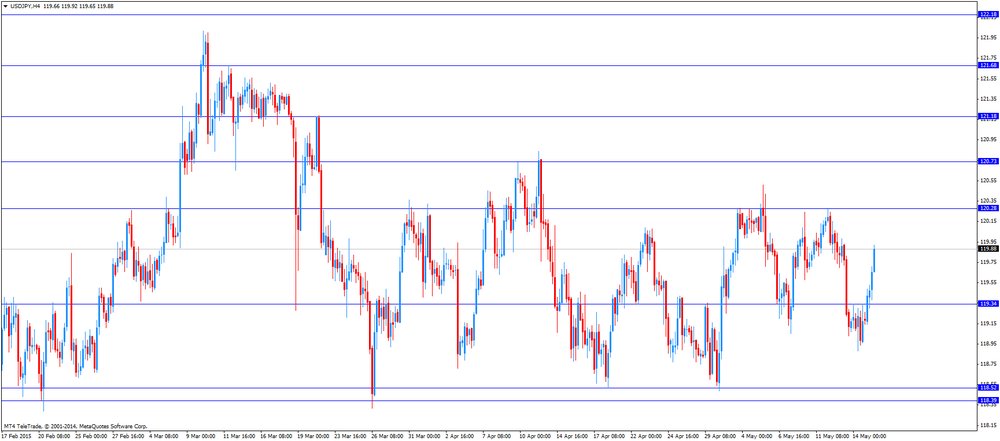
Task: Select the 118.39 price level label
Action: pos(988,400)
